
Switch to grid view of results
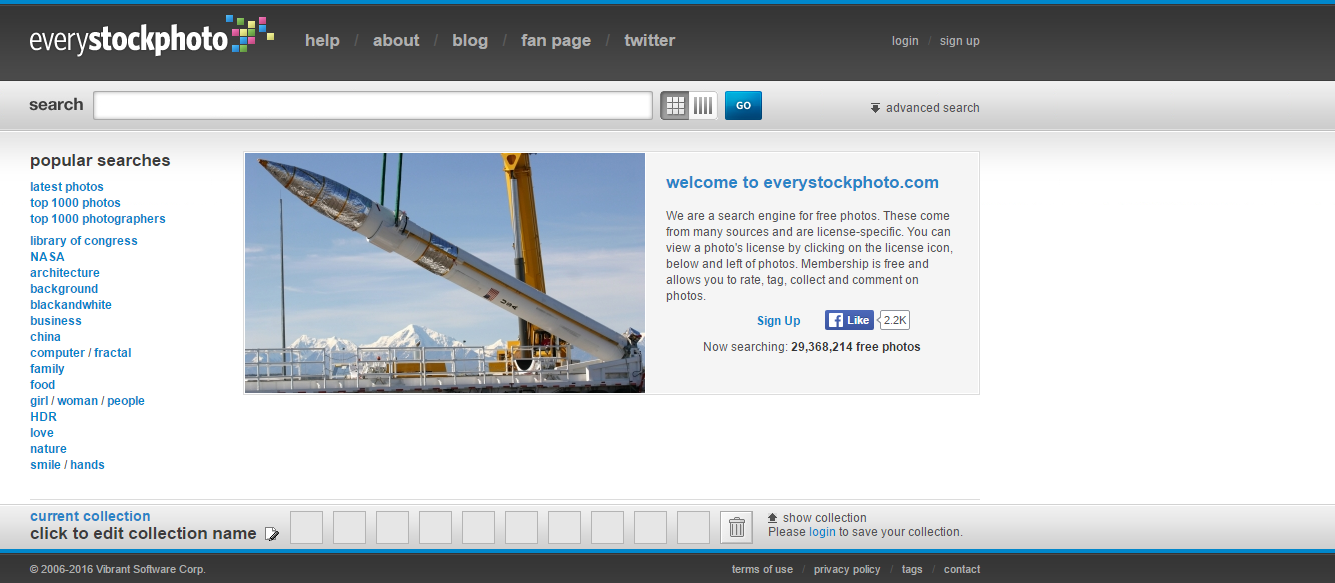pos(675,105)
